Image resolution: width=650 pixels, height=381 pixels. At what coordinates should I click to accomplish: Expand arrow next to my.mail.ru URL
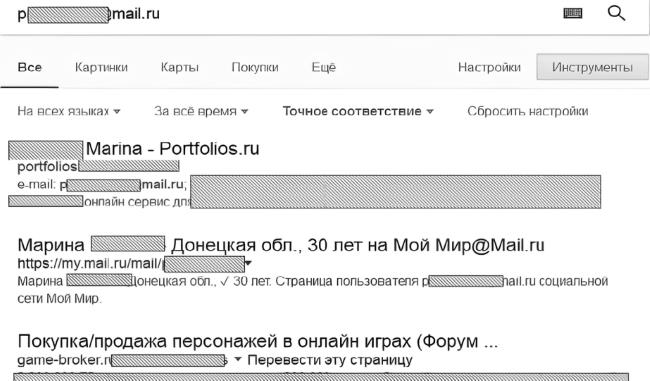point(249,263)
